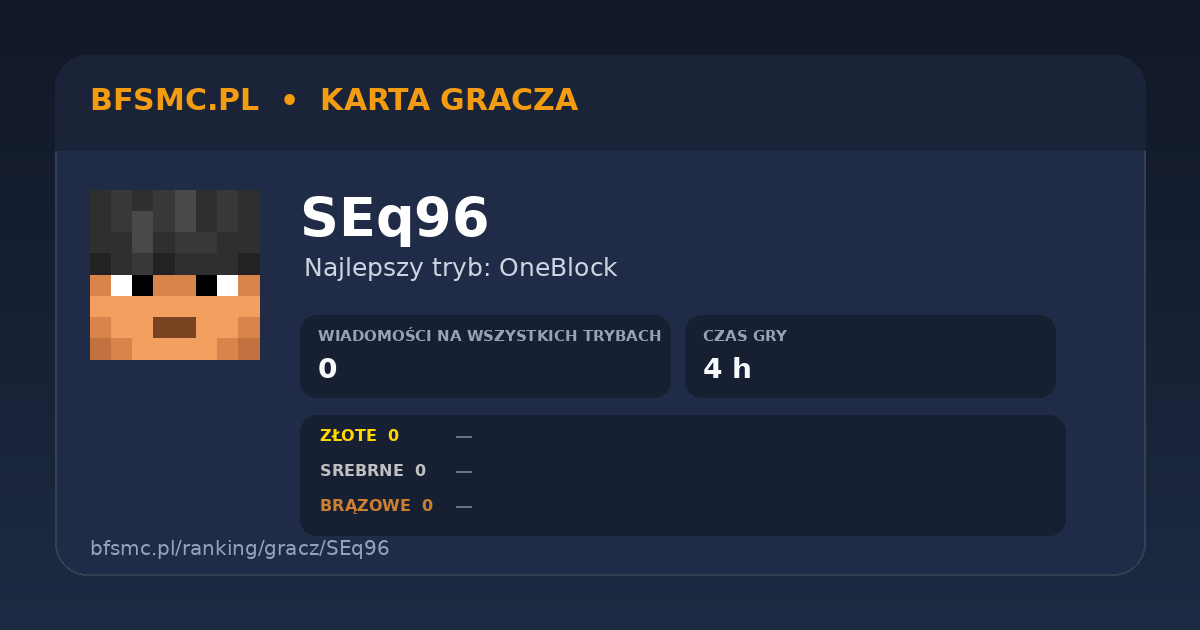Click the Wiadomości na wszystkich trybach stat box
The height and width of the screenshot is (630, 1200).
point(485,356)
